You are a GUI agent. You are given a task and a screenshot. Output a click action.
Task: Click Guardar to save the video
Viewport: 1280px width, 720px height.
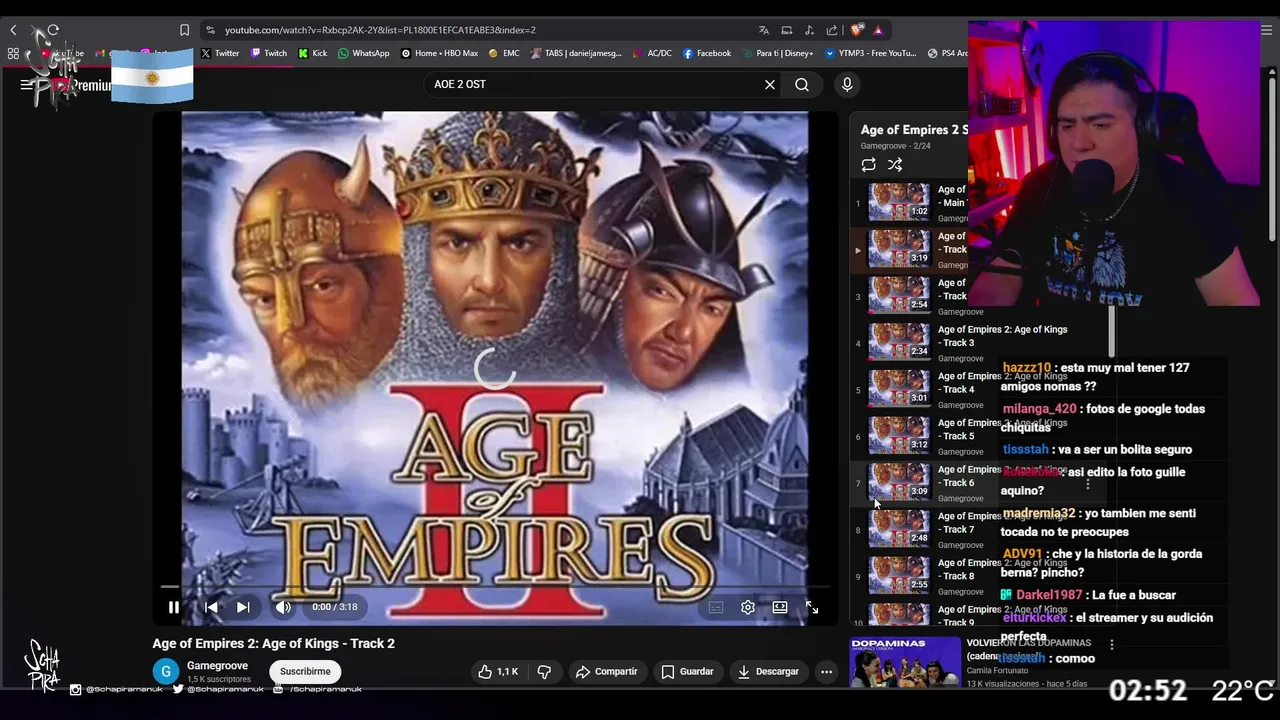coord(688,672)
